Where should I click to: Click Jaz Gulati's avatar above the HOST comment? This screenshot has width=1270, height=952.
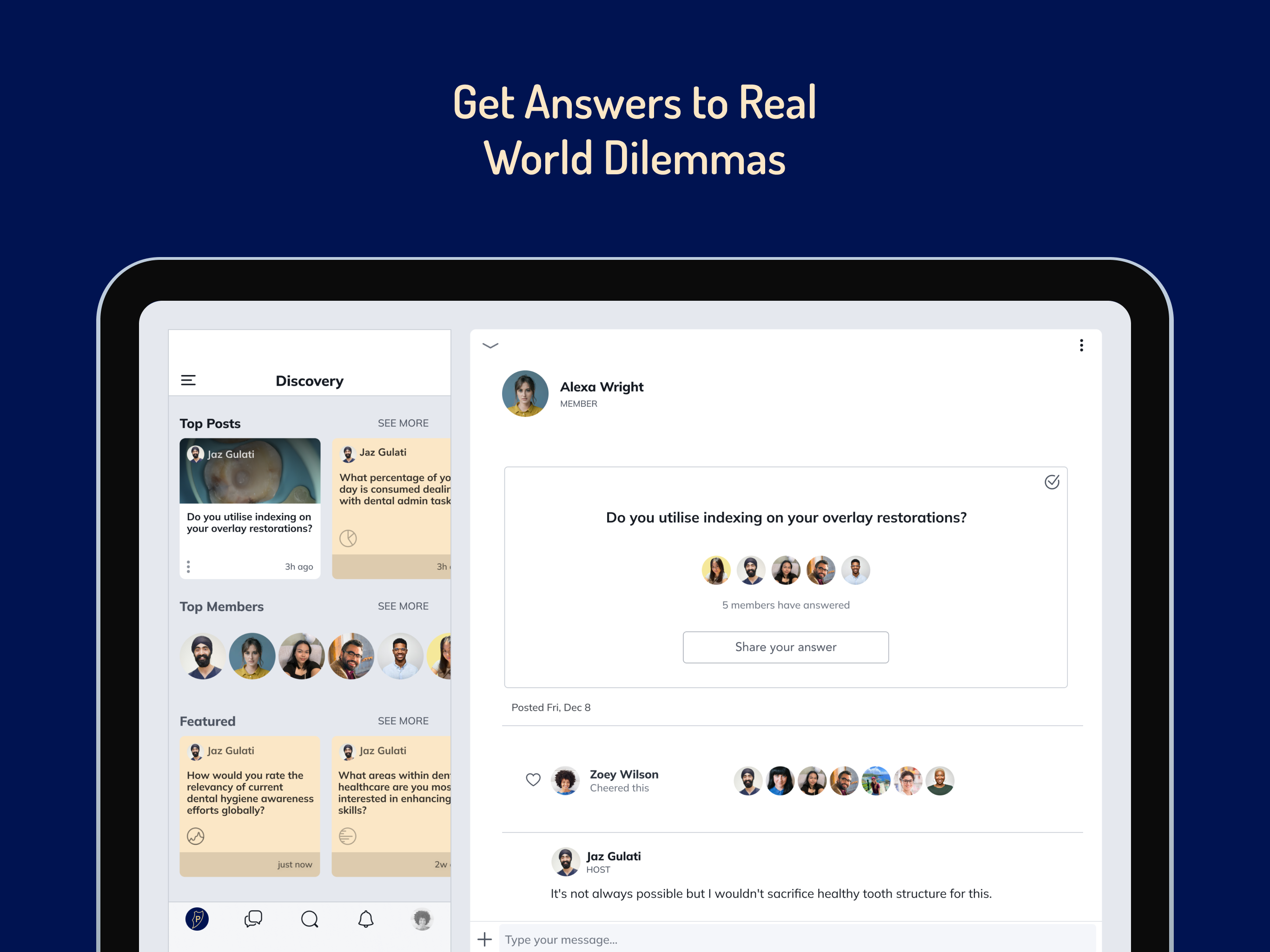point(566,861)
